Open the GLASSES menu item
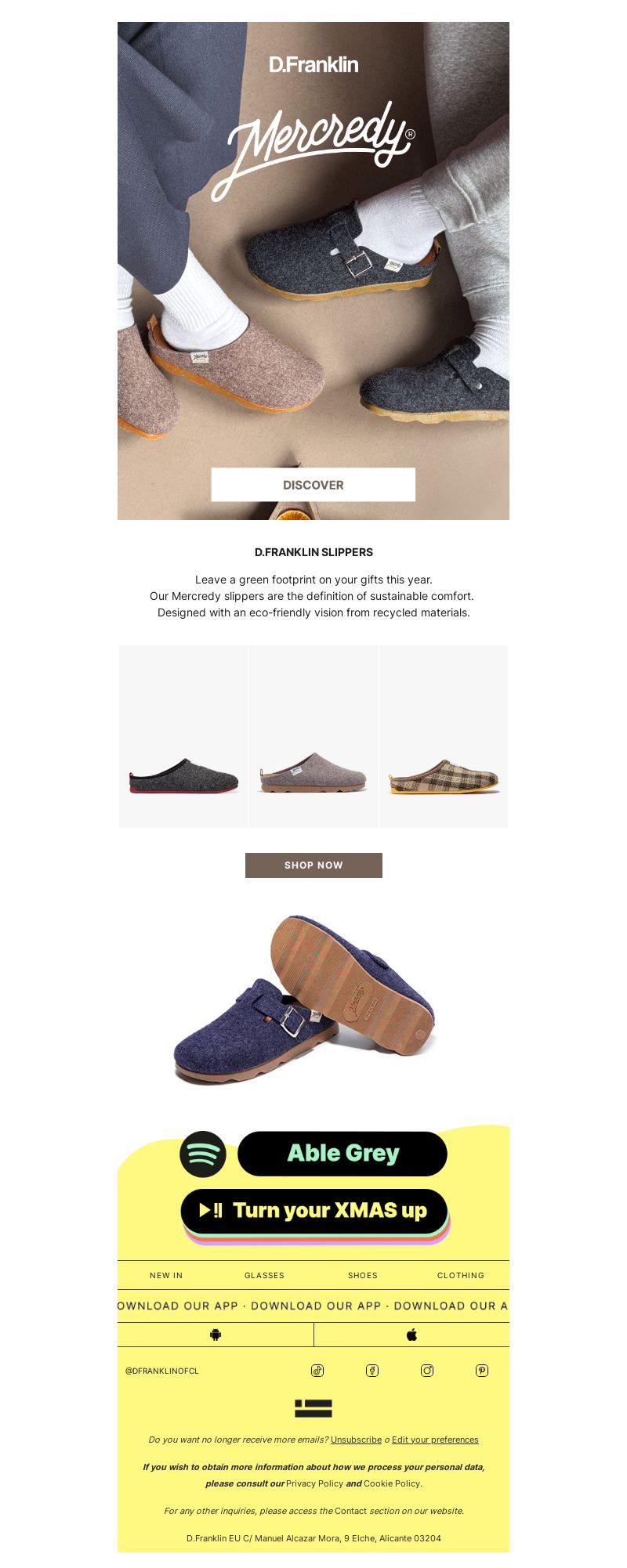Image resolution: width=627 pixels, height=1568 pixels. pos(264,1275)
